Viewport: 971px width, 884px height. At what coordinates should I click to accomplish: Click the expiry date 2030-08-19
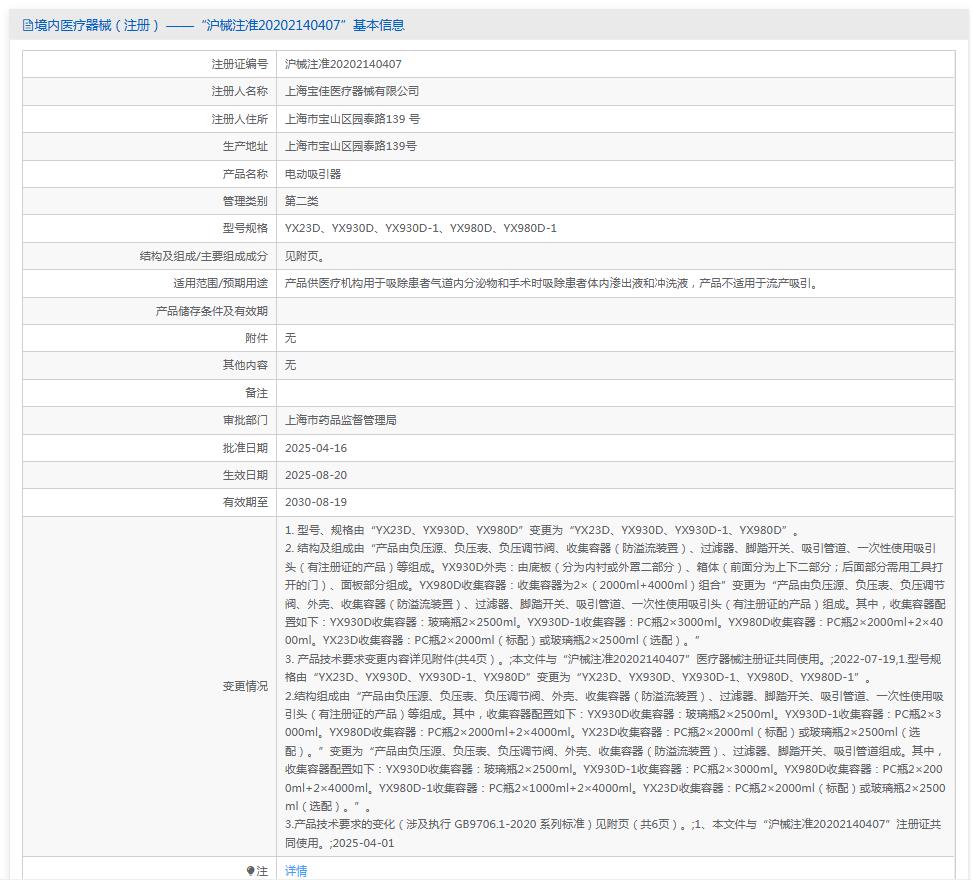point(316,502)
